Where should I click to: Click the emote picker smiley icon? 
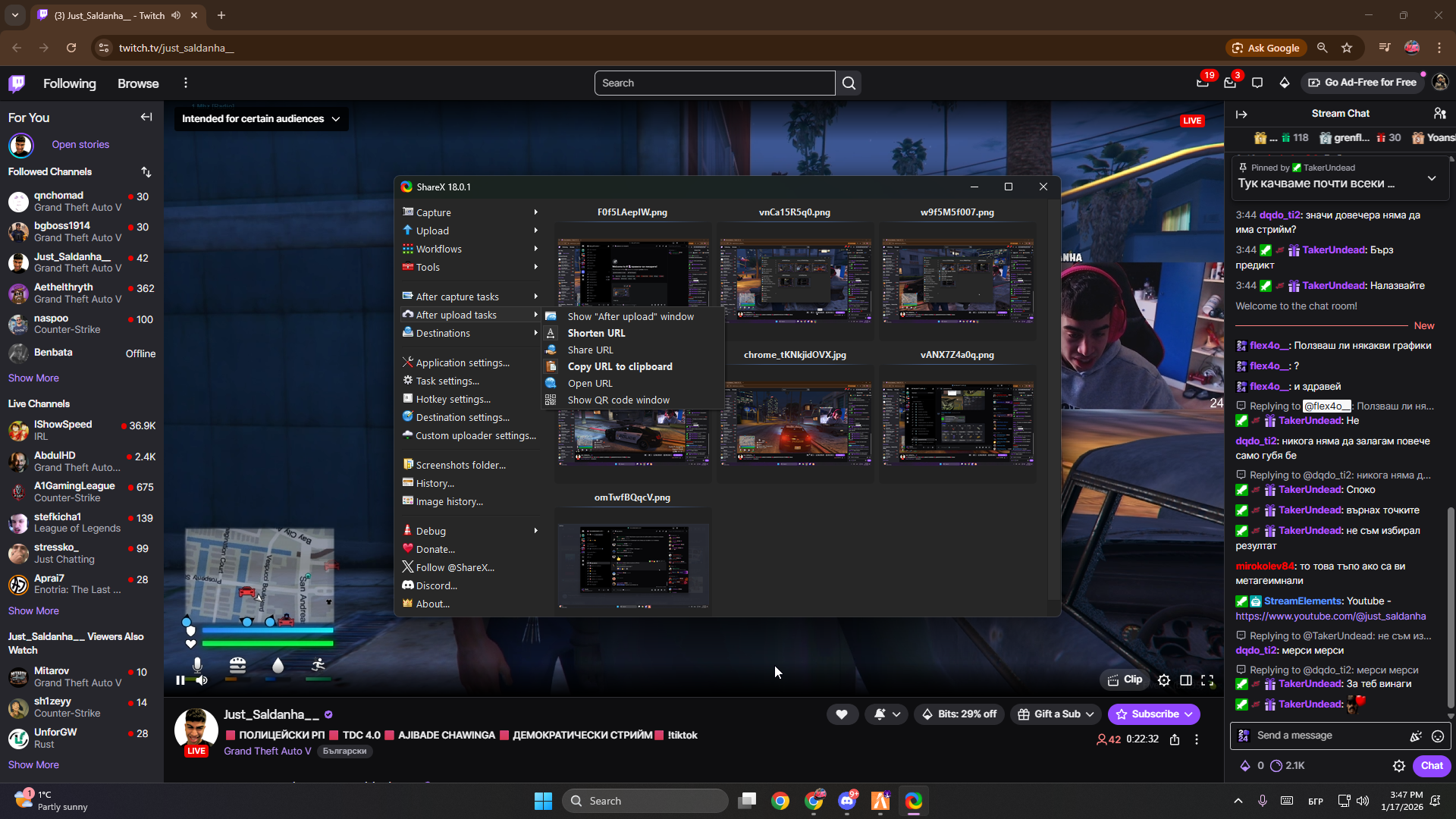pos(1437,736)
